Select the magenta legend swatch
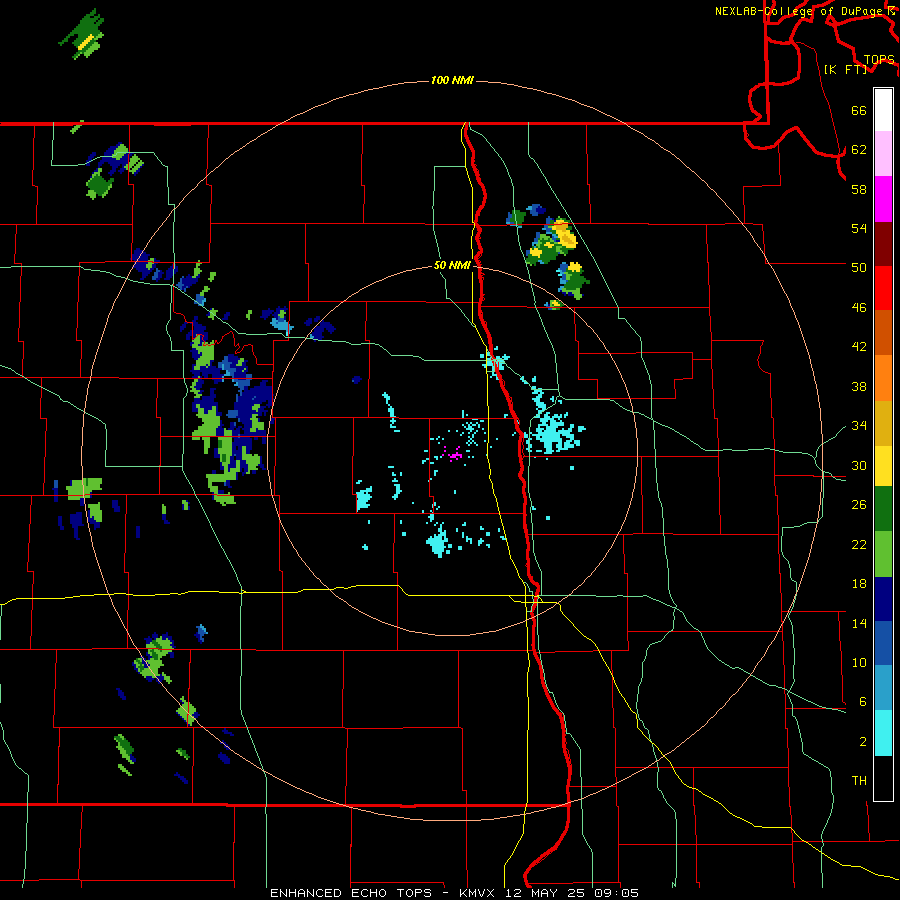This screenshot has width=900, height=900. (883, 199)
